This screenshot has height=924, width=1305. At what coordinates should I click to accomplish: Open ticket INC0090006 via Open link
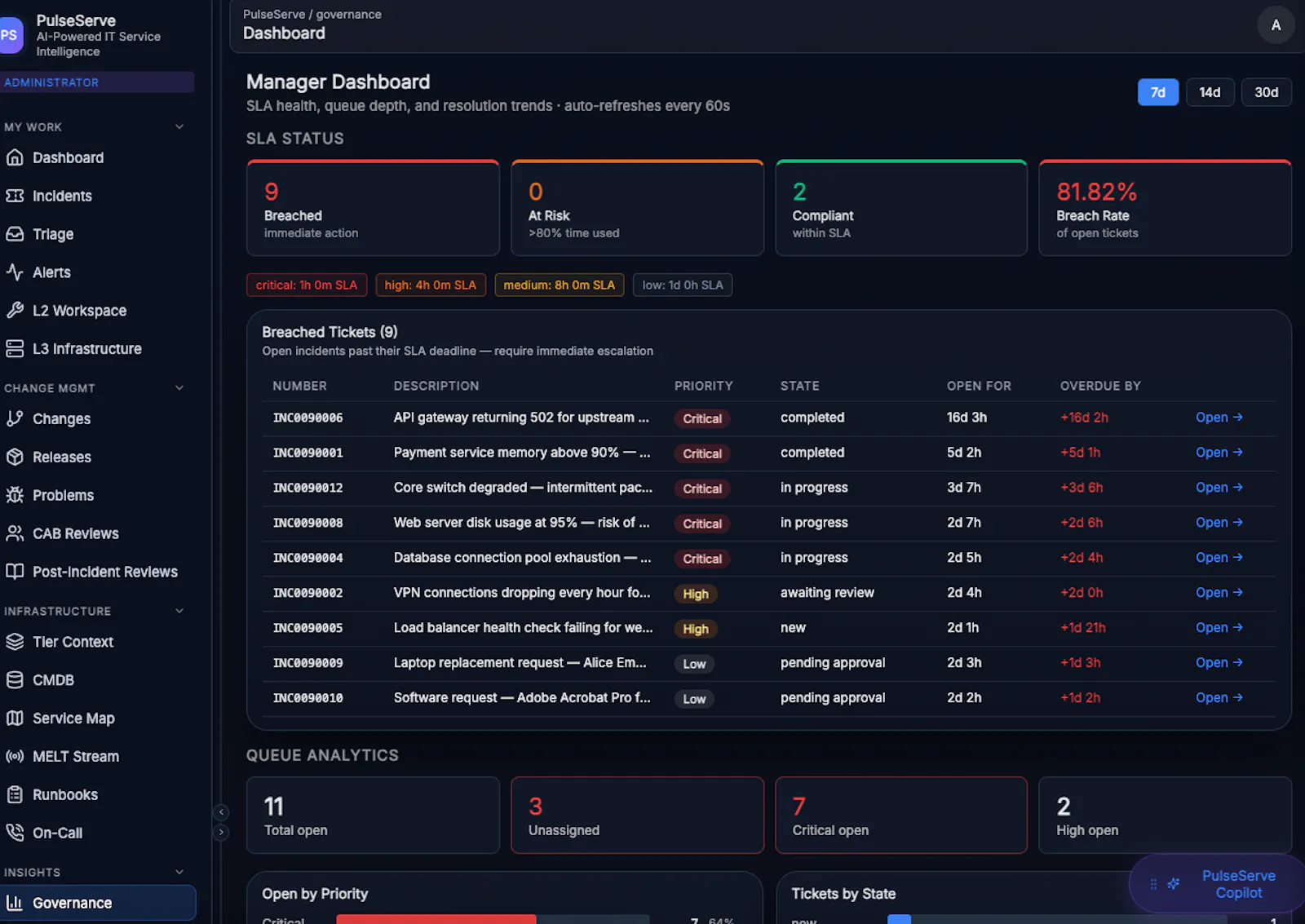coord(1219,418)
